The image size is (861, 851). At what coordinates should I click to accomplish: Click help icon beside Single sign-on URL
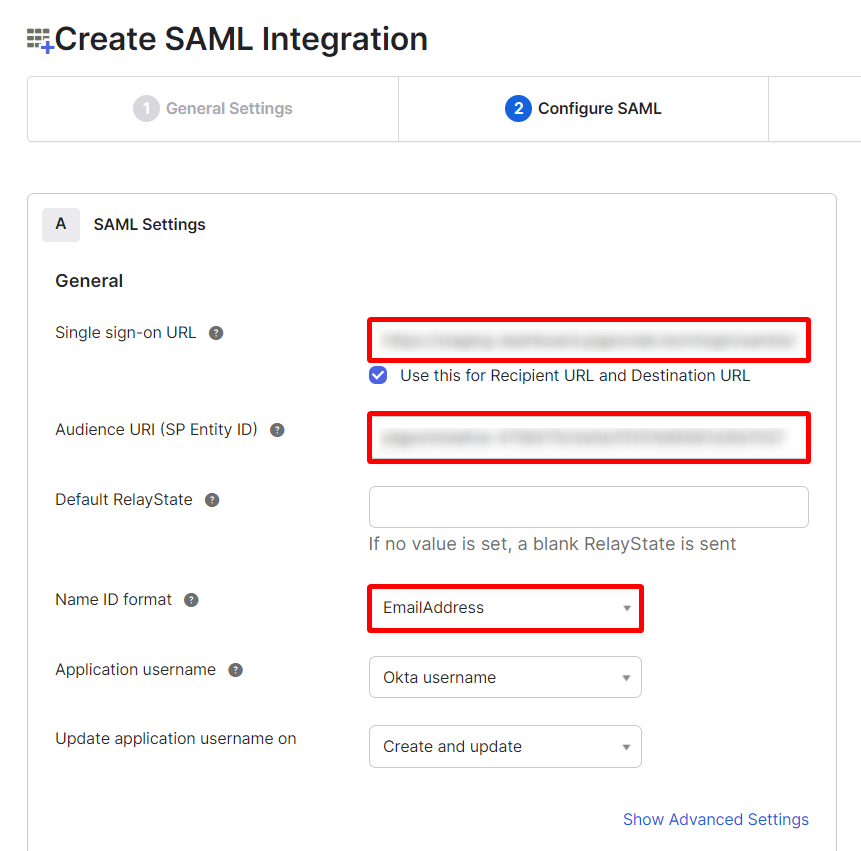216,333
